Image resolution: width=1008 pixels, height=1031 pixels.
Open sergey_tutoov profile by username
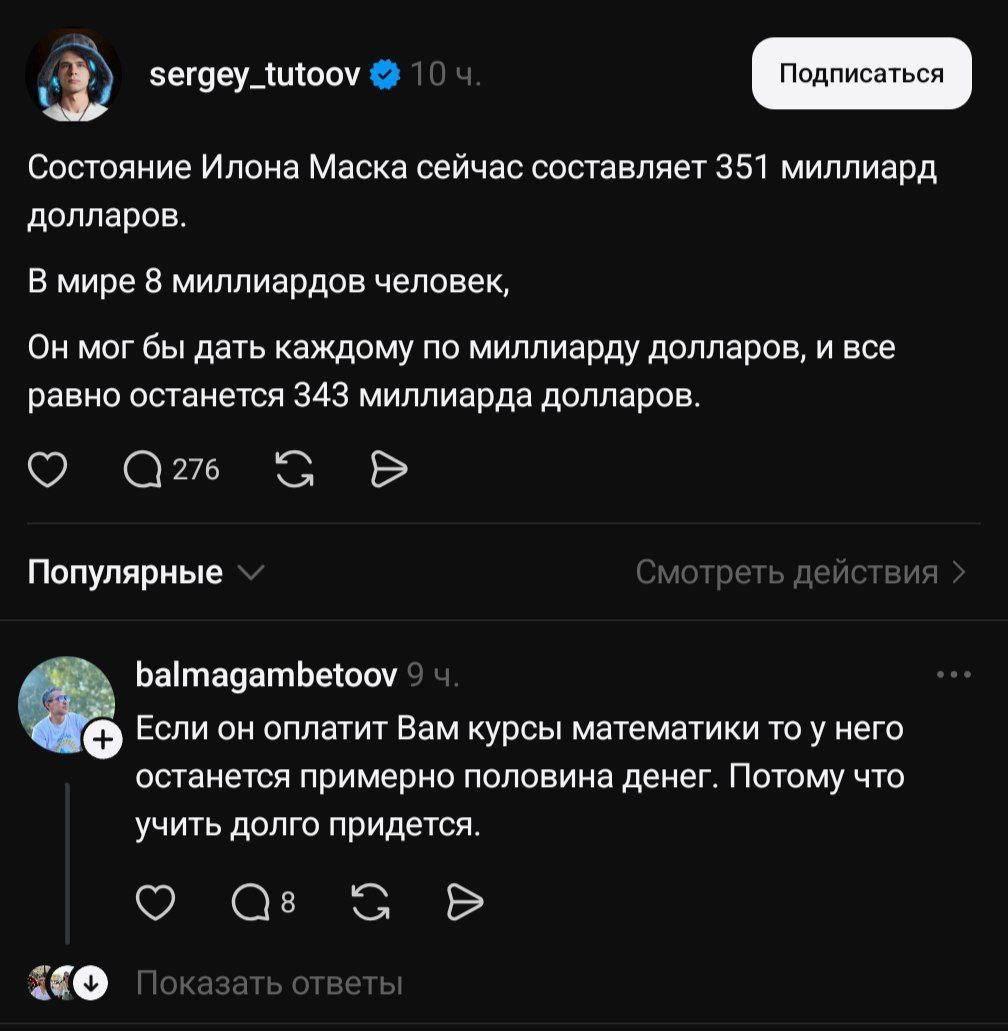[254, 74]
